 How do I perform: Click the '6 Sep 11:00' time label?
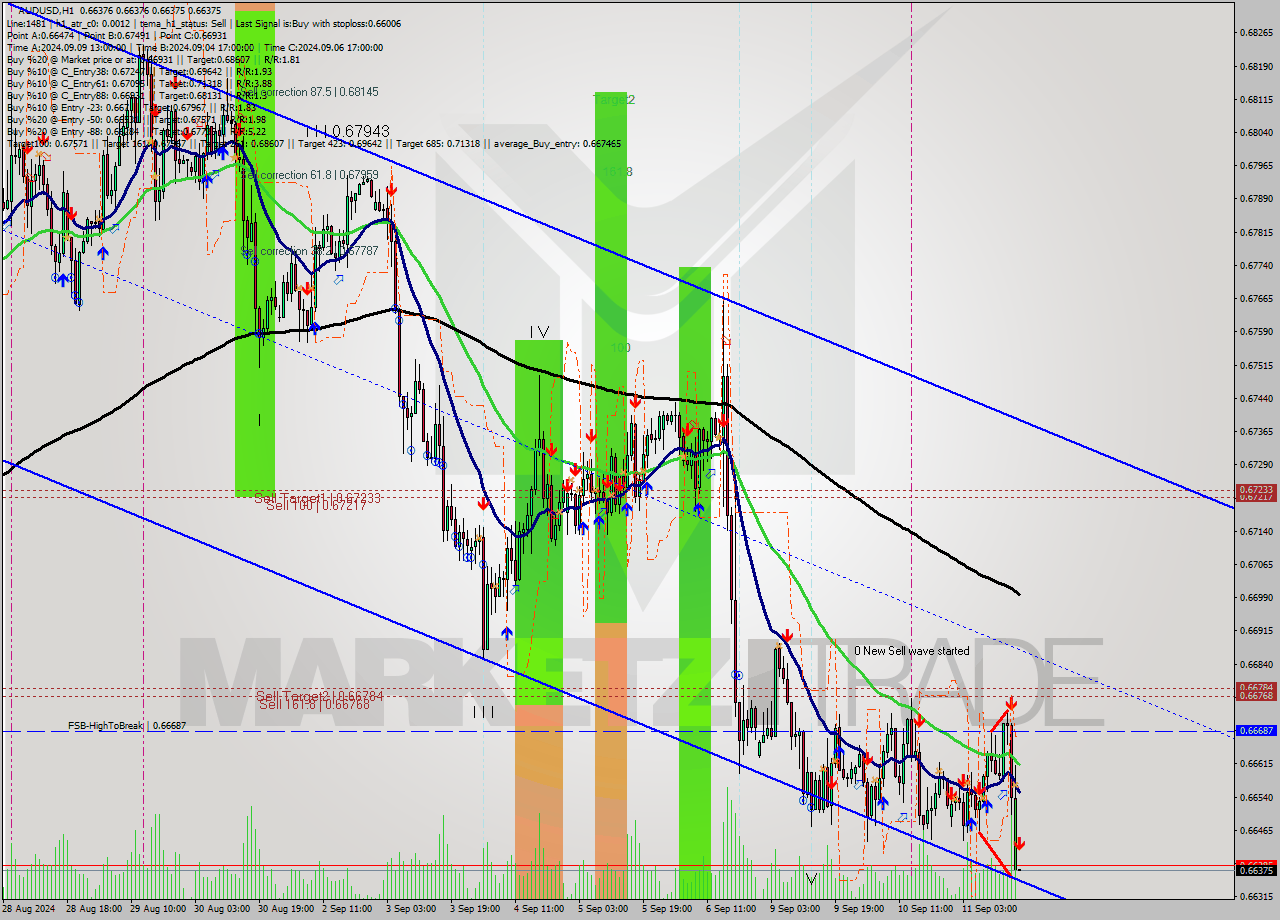(730, 909)
